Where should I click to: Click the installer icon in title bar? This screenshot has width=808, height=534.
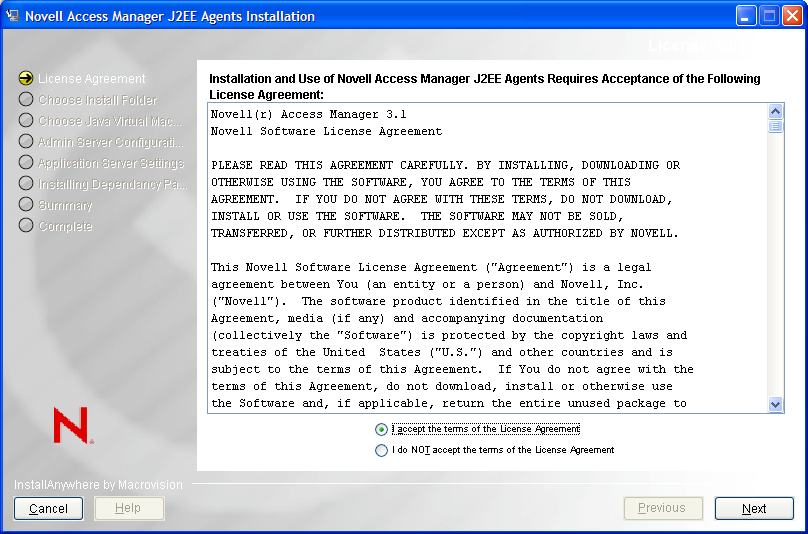click(x=12, y=15)
